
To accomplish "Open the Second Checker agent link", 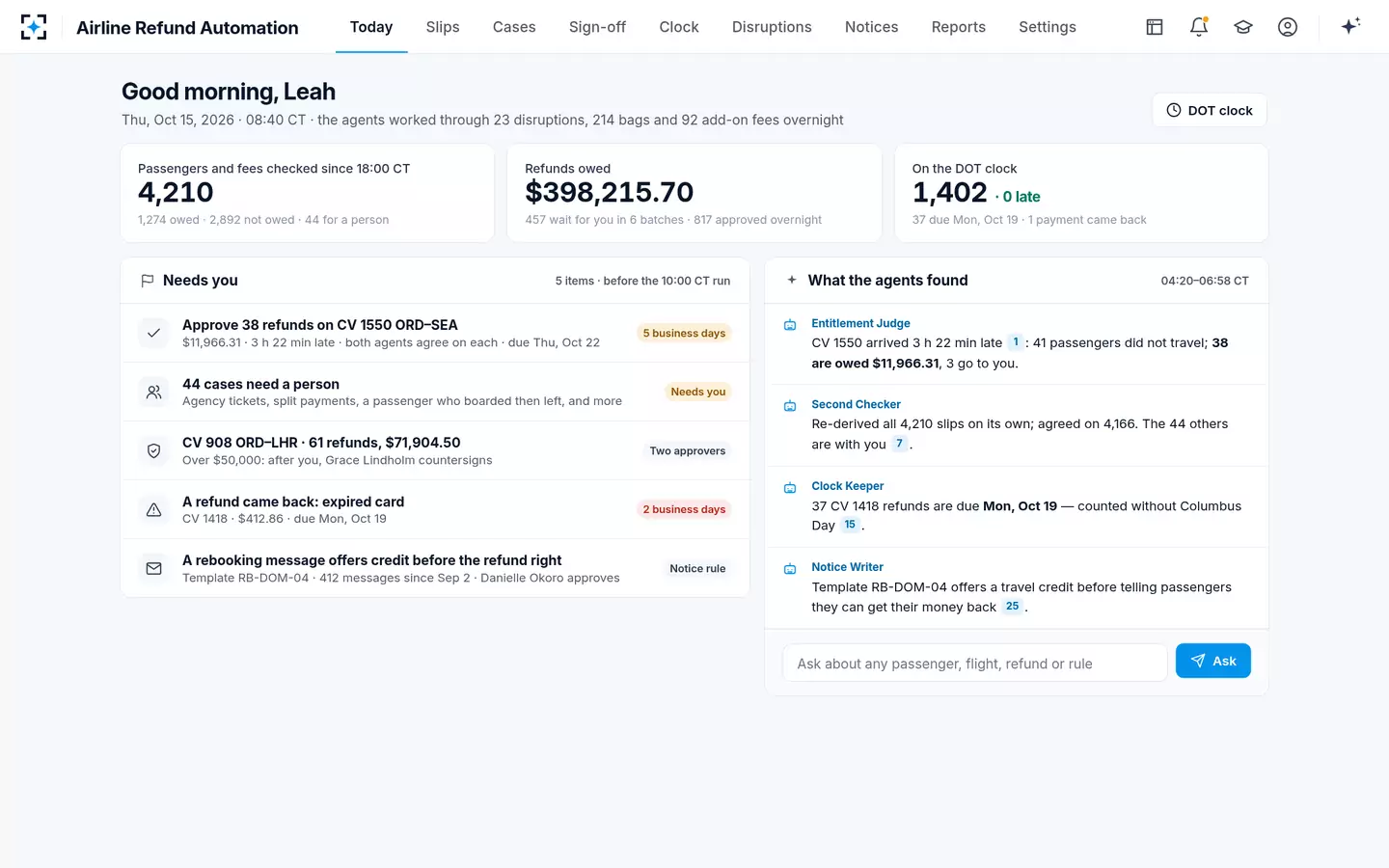I will pyautogui.click(x=857, y=404).
